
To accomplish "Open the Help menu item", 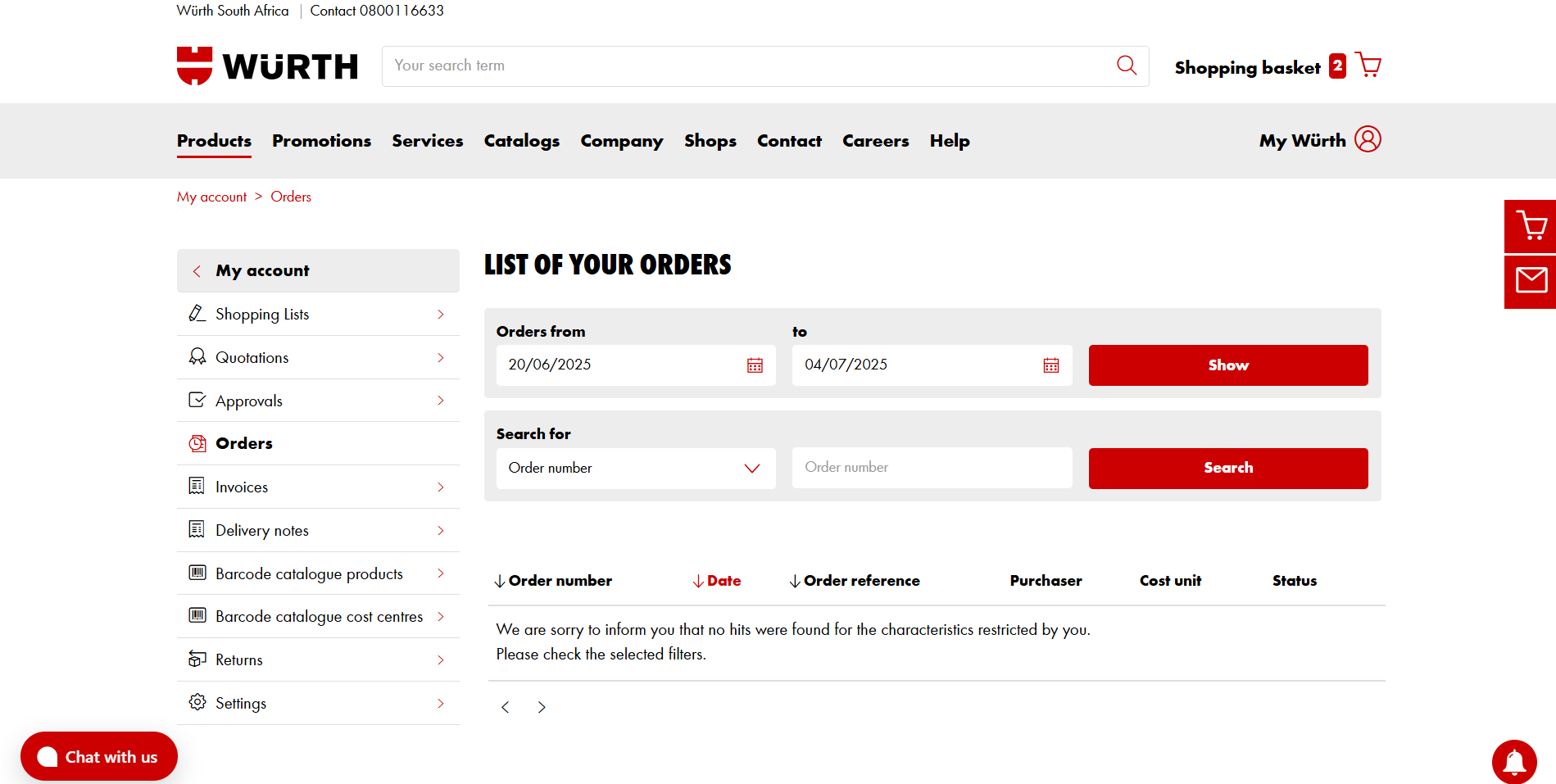I will (x=950, y=141).
